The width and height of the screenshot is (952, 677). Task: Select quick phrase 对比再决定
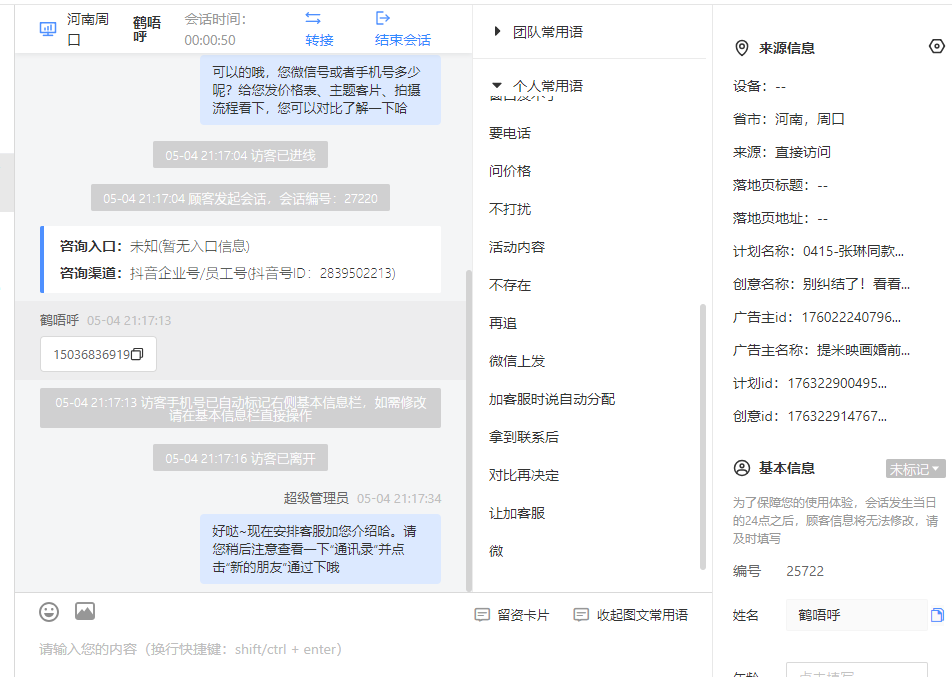523,475
